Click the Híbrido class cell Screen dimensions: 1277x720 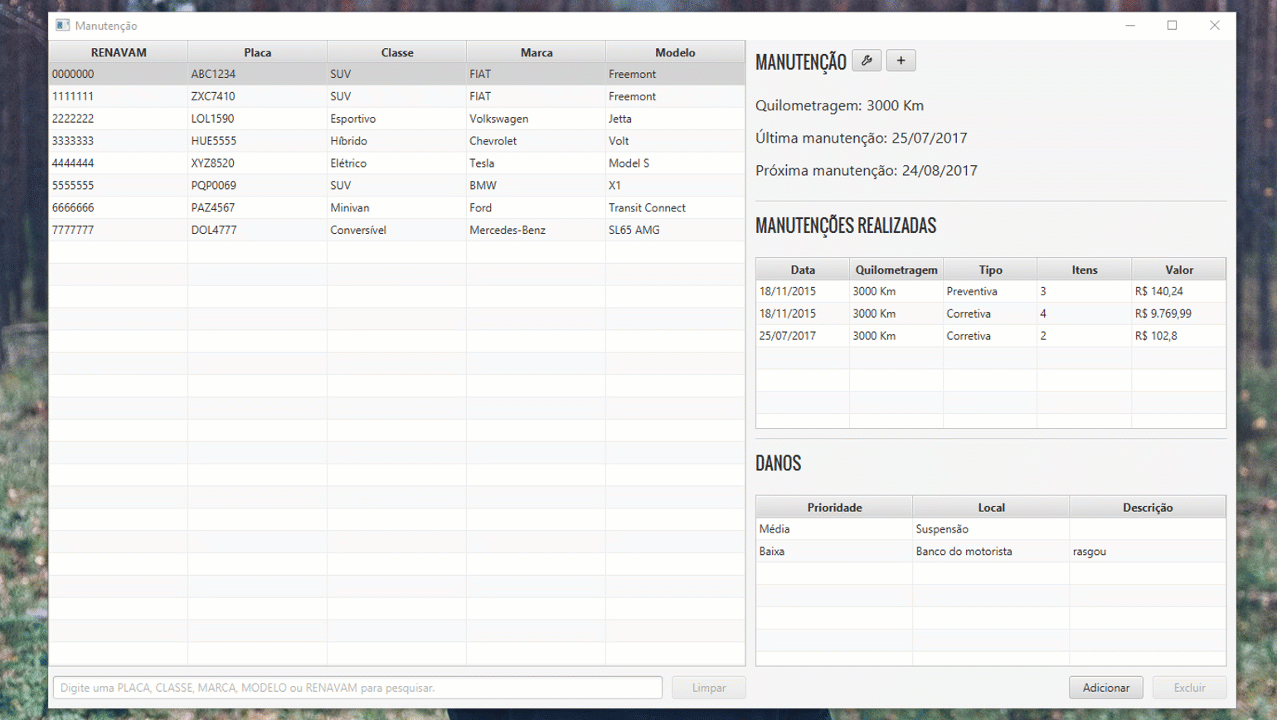pyautogui.click(x=397, y=141)
